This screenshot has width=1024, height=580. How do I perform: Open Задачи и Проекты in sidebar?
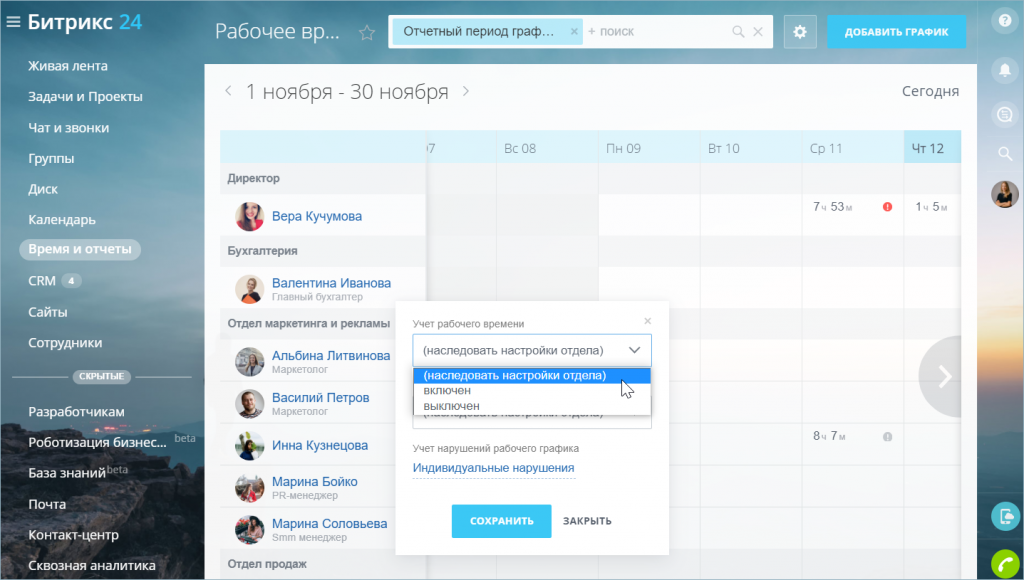coord(85,97)
